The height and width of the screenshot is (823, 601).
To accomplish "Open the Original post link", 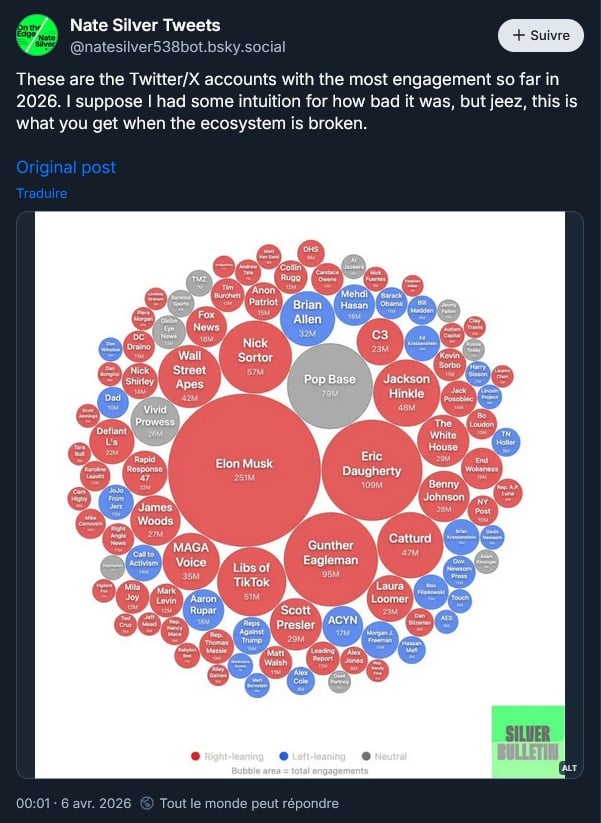I will [x=66, y=167].
